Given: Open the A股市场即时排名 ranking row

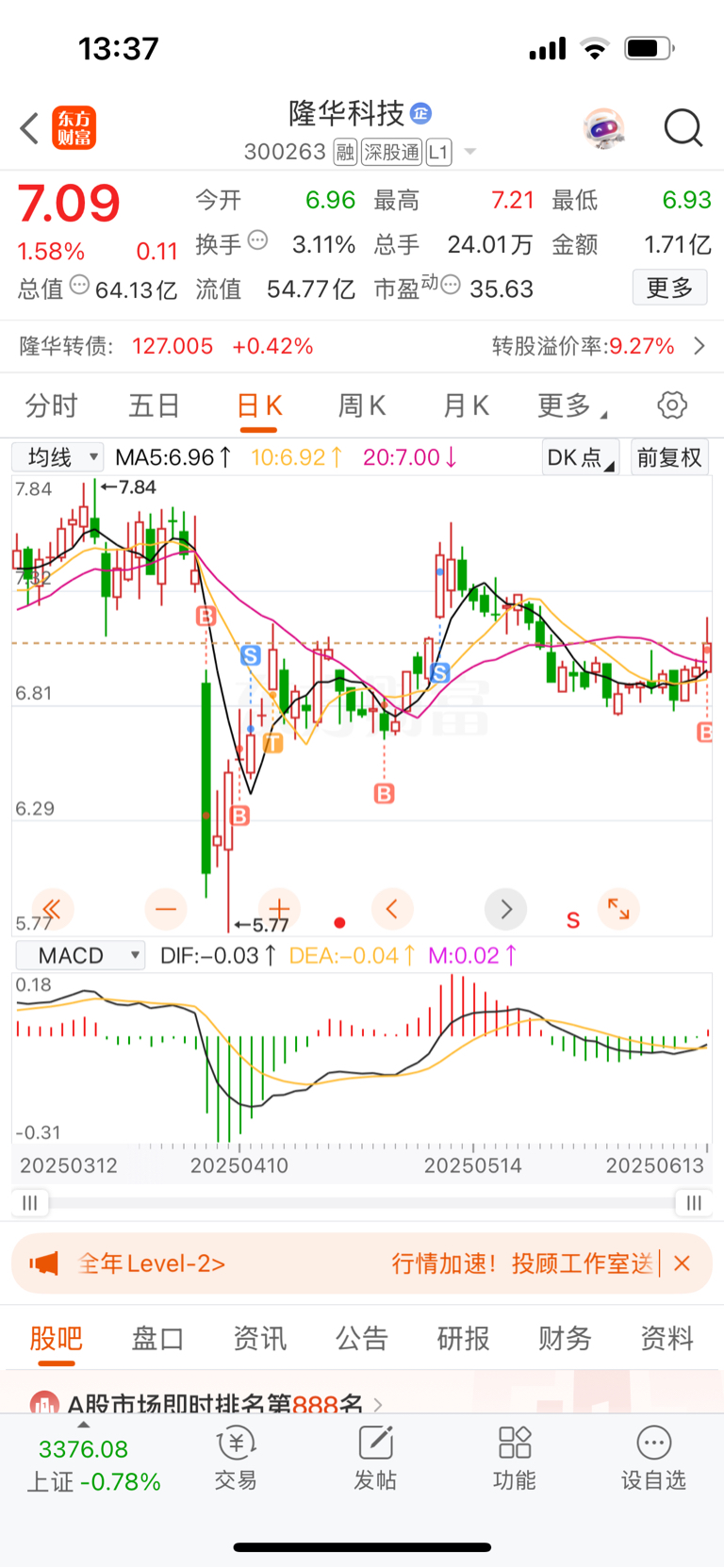Looking at the screenshot, I should (x=207, y=1403).
